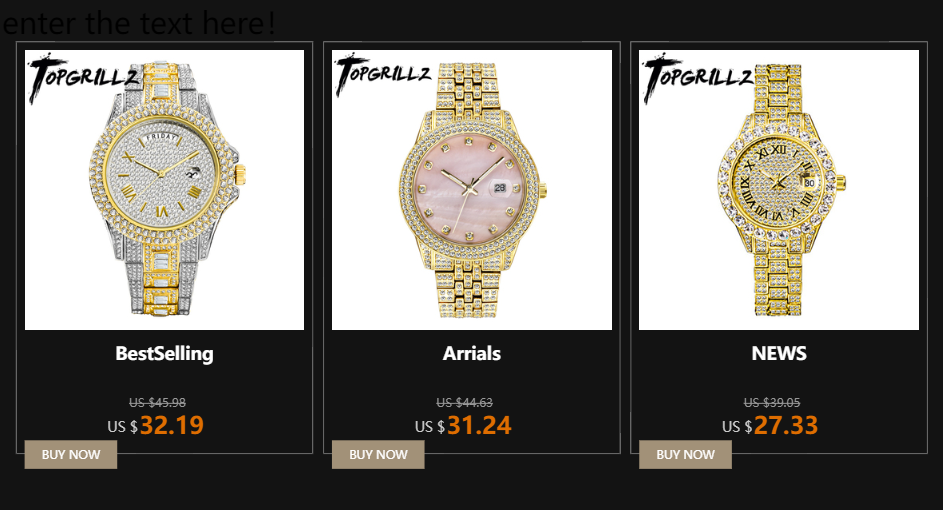Image resolution: width=943 pixels, height=510 pixels.
Task: Open the all-gold roman numeral watch image
Action: point(779,190)
